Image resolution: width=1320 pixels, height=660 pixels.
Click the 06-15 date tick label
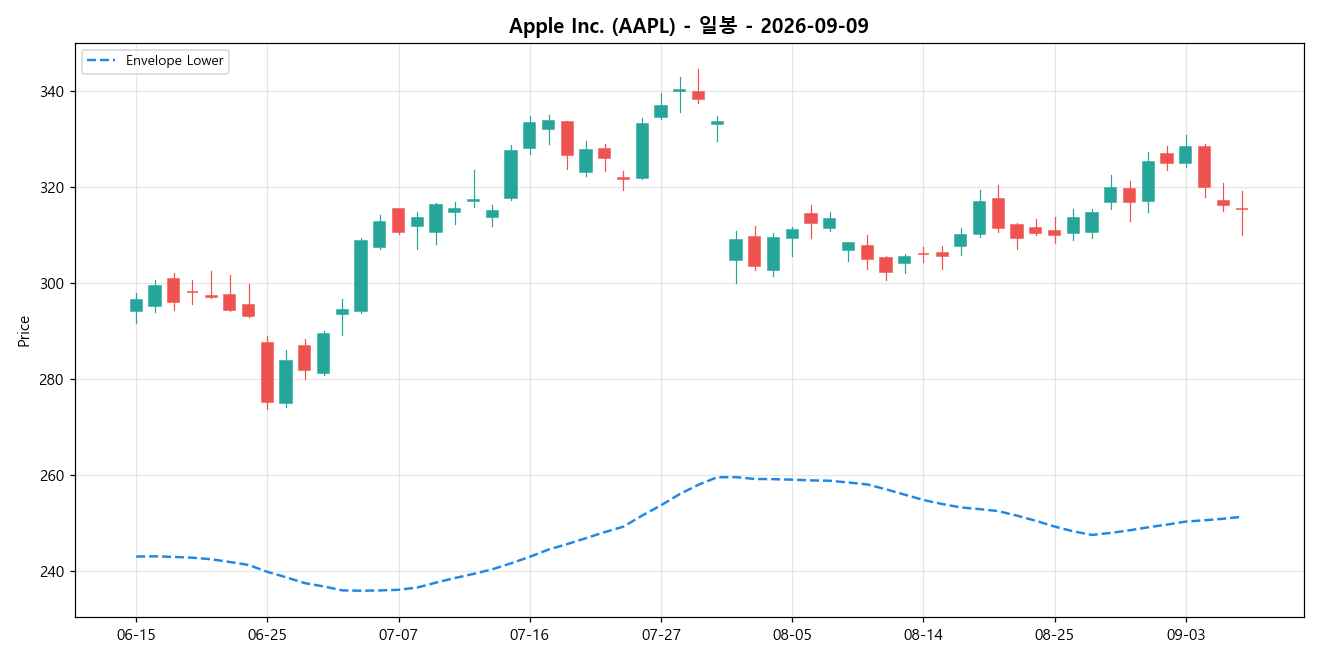(136, 635)
